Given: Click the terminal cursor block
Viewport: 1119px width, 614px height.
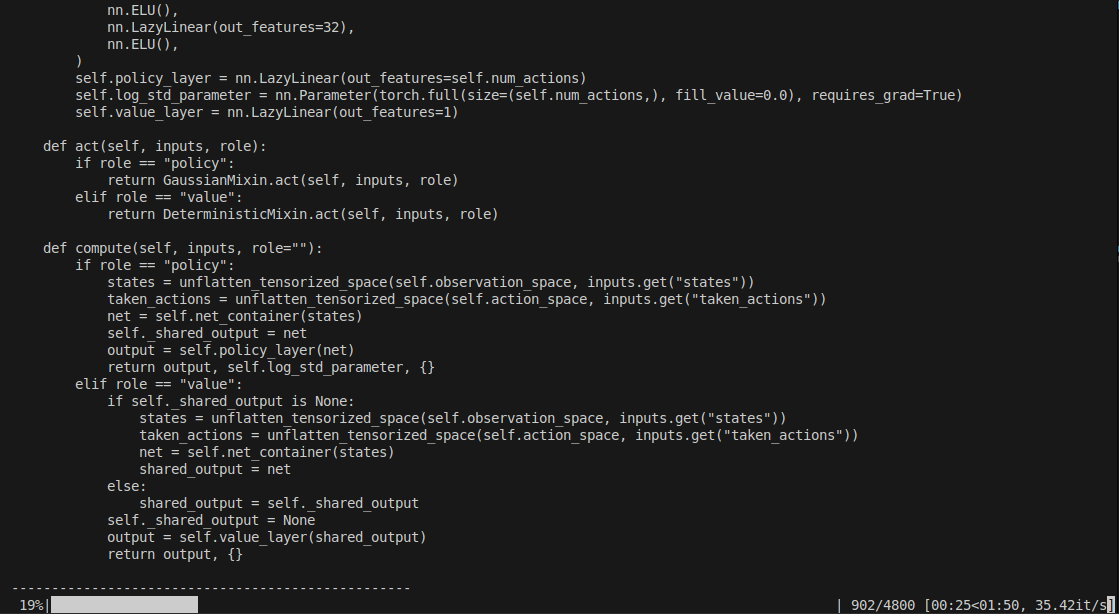Looking at the screenshot, I should [x=1111, y=605].
